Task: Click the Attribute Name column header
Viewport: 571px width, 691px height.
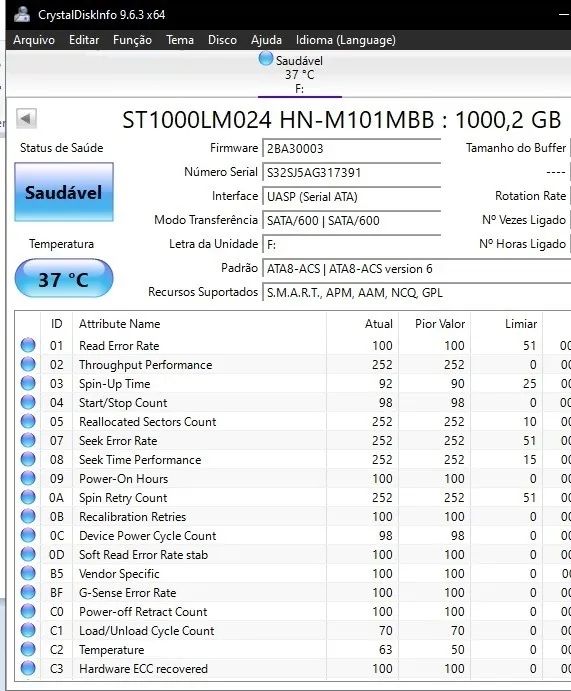Action: click(200, 324)
